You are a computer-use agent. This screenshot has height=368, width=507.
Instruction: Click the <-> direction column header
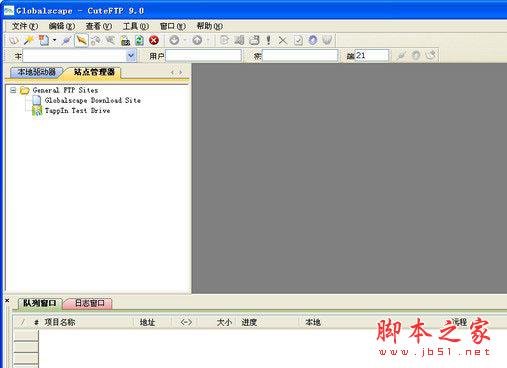click(186, 322)
